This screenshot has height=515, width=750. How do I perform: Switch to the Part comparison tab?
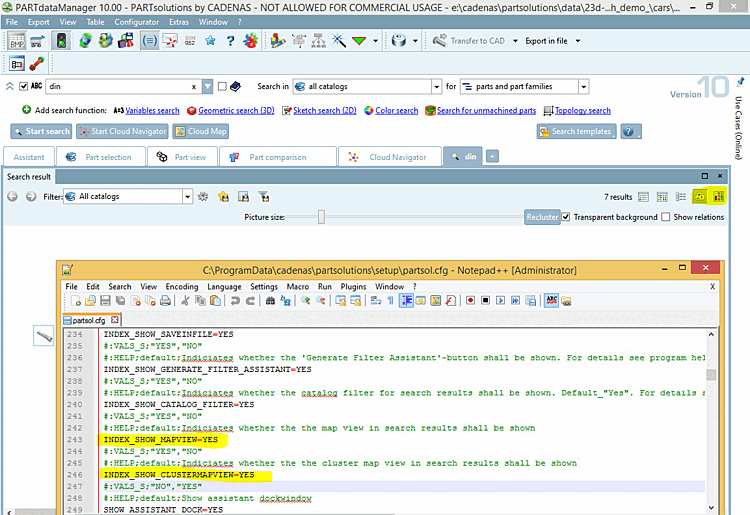point(277,157)
